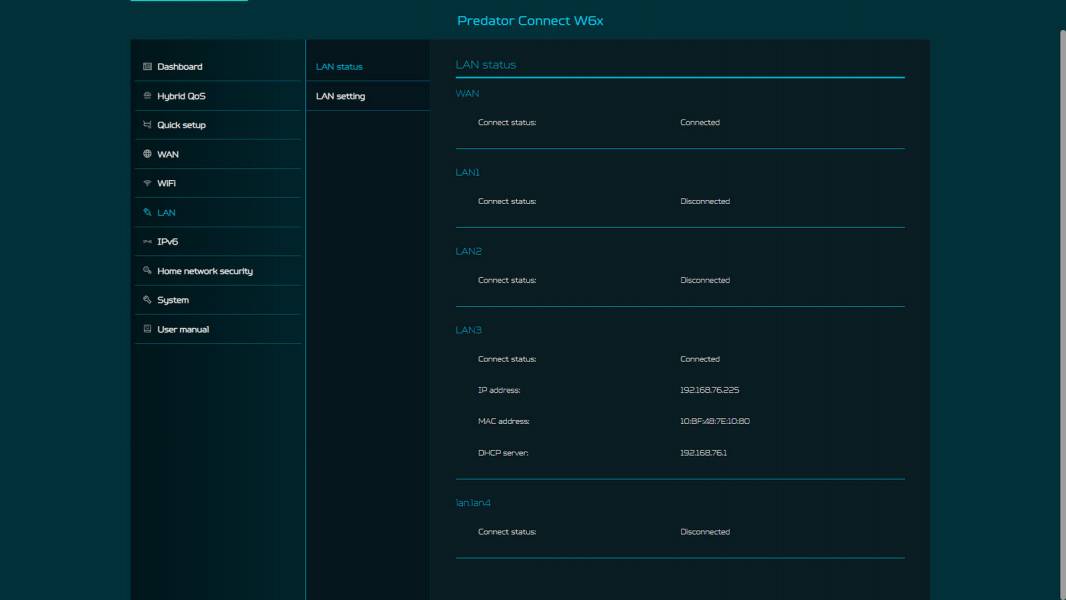Open WAN settings using the globe icon
The width and height of the screenshot is (1066, 600).
(148, 154)
